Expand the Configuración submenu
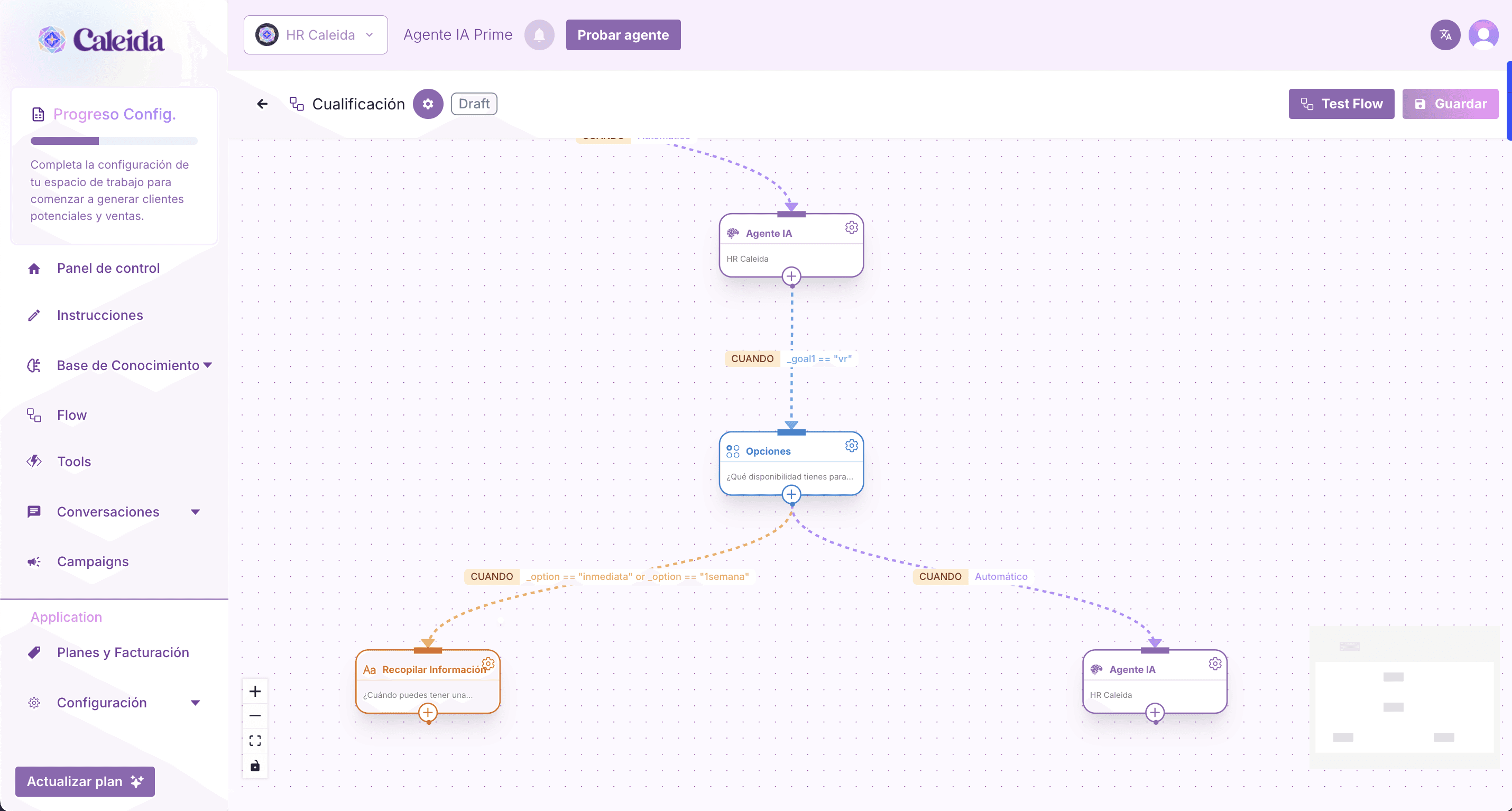 point(196,703)
